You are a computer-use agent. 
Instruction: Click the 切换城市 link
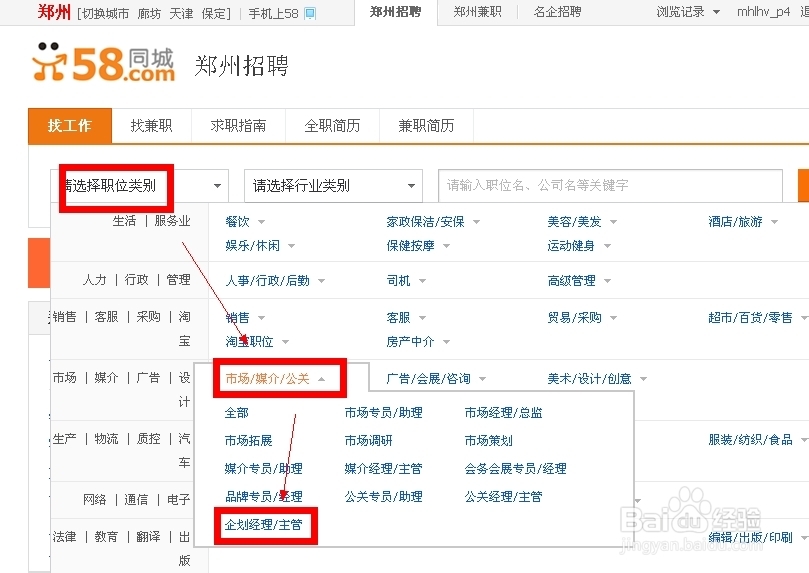tap(106, 13)
